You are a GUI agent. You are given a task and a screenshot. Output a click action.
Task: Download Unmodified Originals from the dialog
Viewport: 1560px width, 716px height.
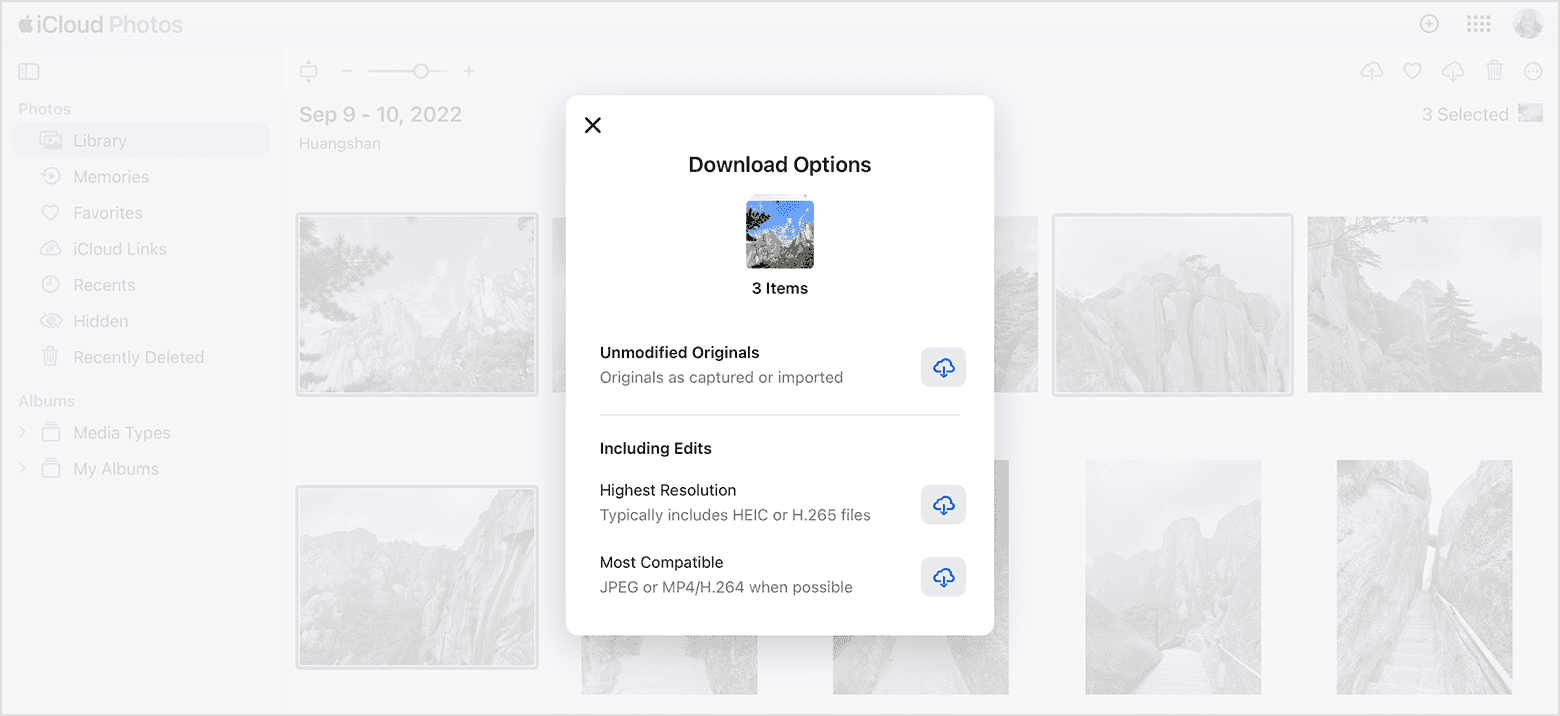tap(942, 367)
